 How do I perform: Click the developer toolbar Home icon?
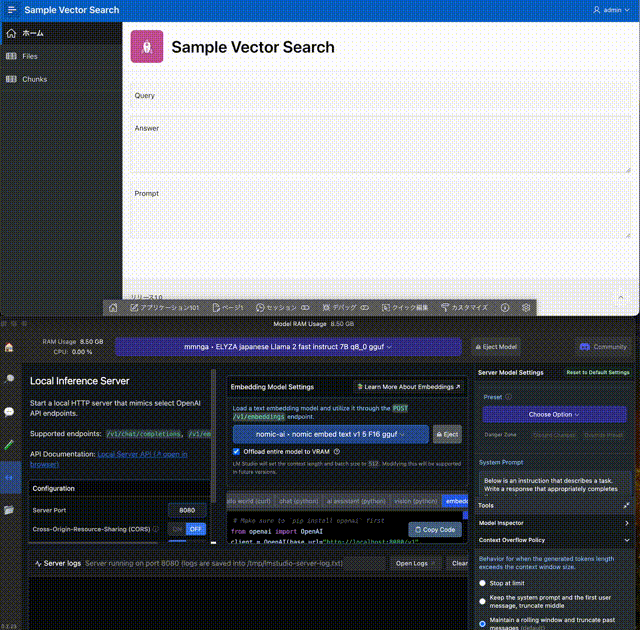tap(113, 308)
